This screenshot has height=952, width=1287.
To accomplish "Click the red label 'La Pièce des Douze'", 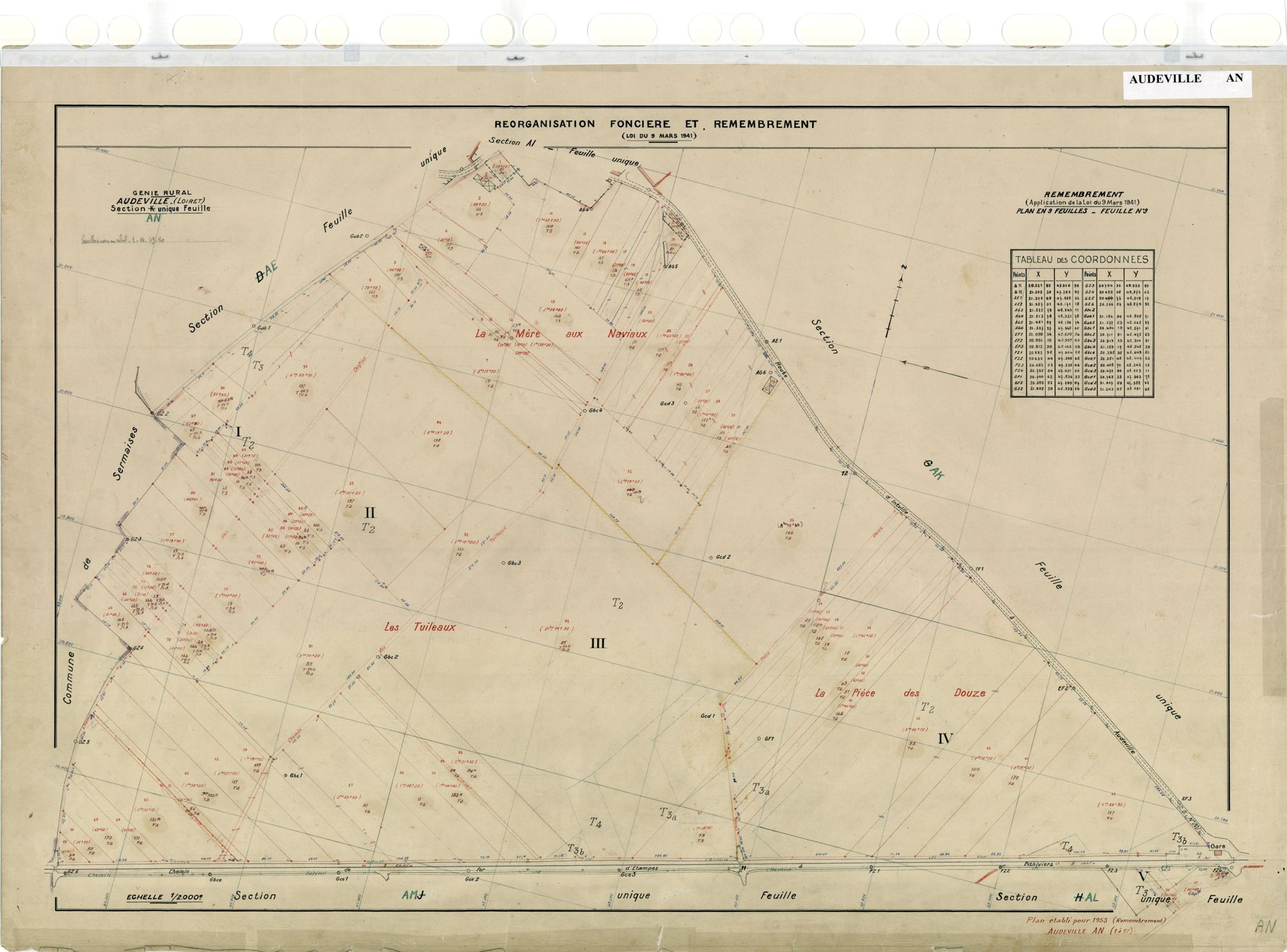I will coord(900,693).
